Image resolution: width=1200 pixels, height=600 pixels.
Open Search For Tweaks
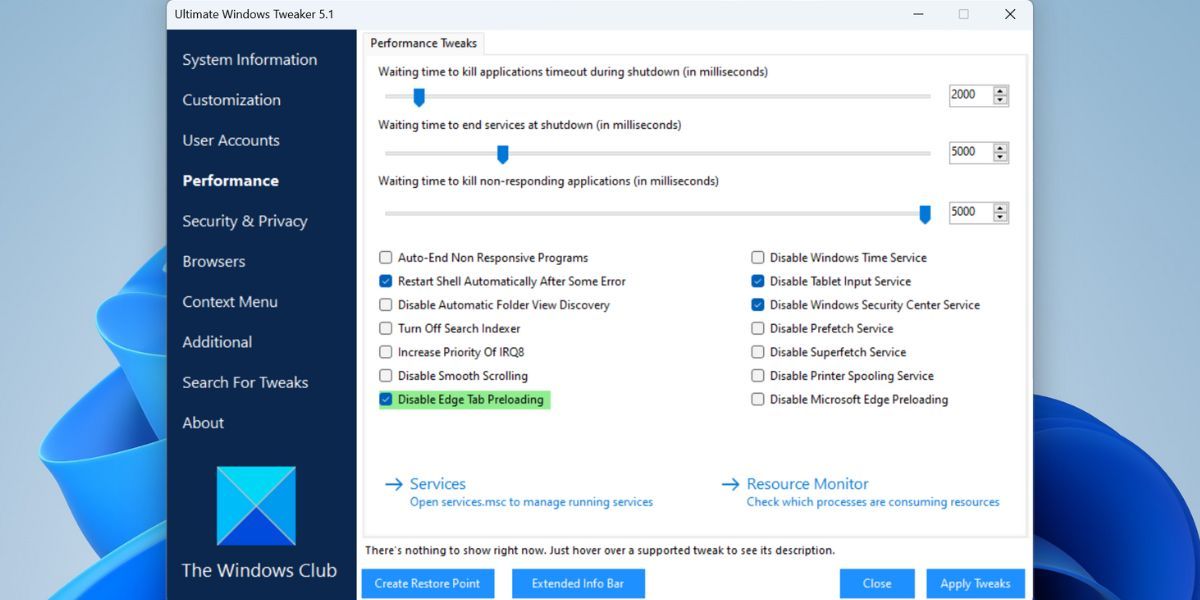point(245,382)
